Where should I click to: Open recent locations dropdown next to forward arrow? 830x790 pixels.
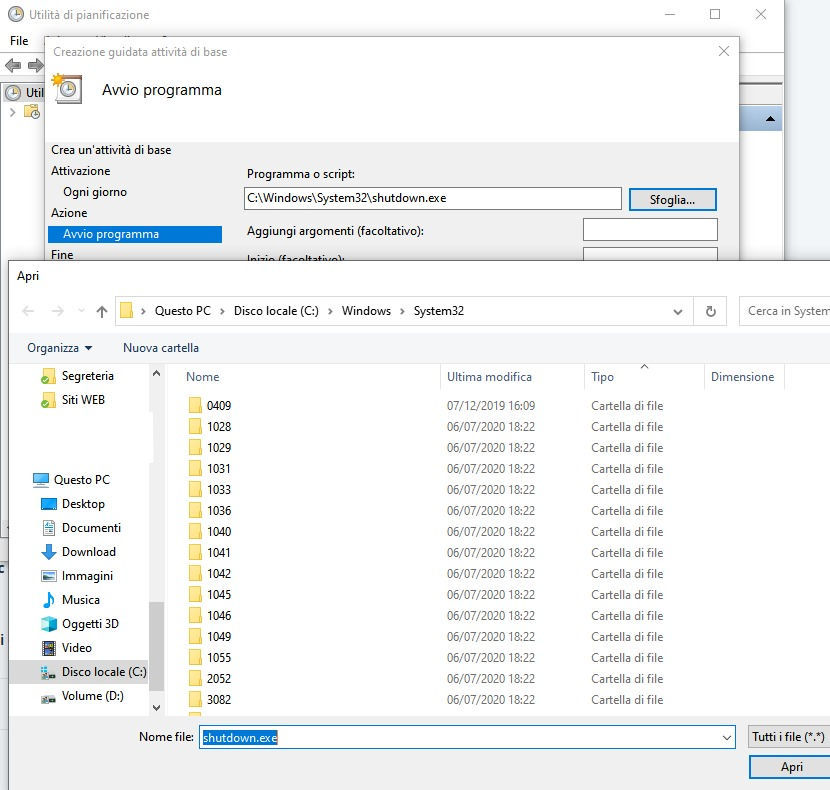[x=81, y=311]
